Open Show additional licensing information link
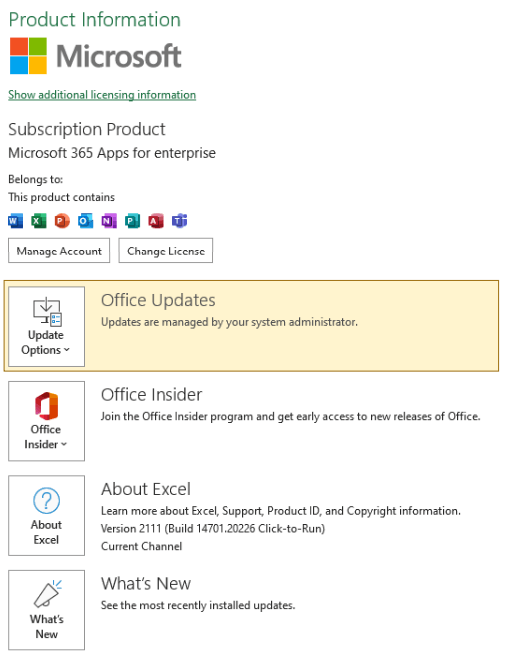505x656 pixels. coord(102,95)
